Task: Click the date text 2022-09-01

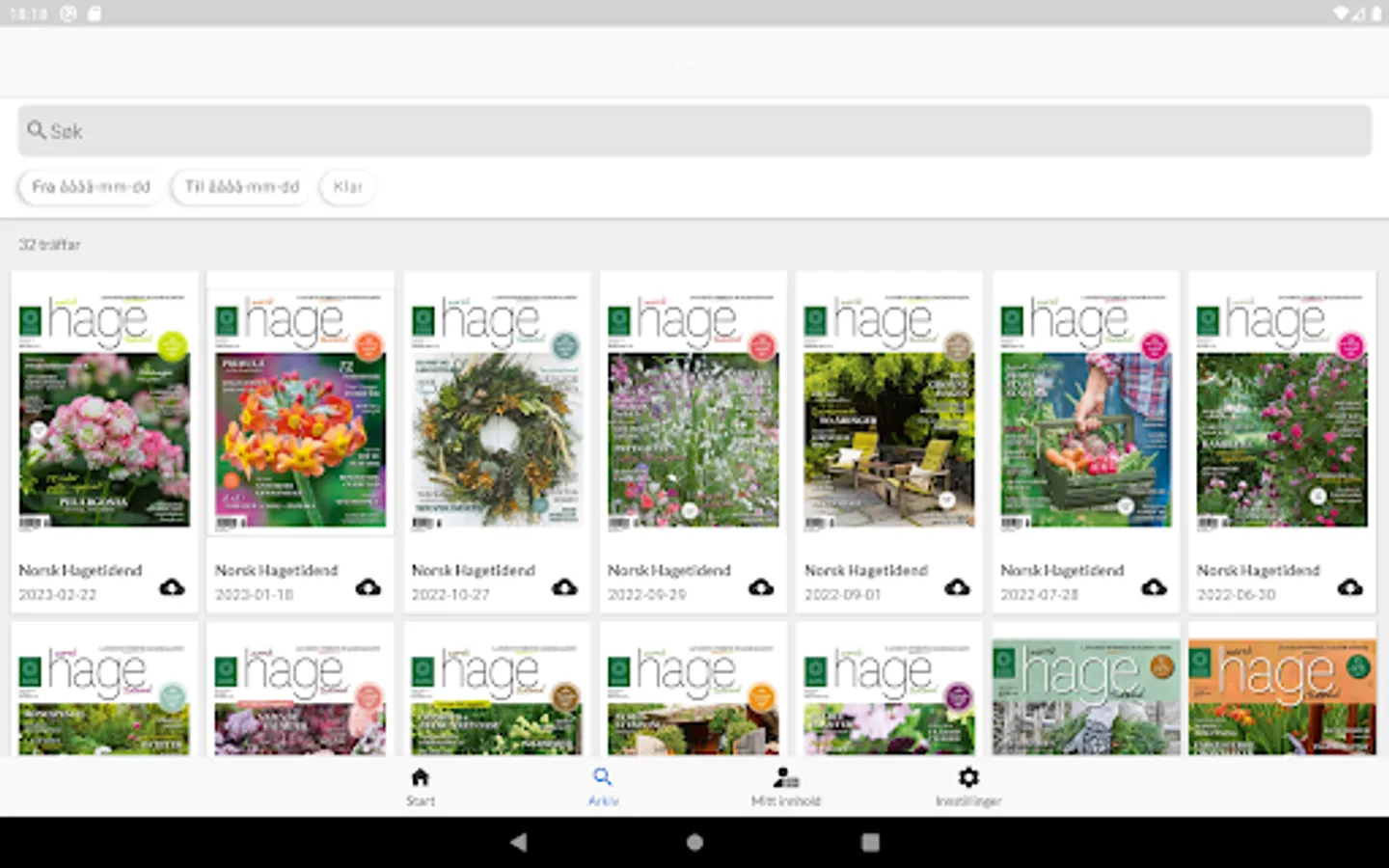Action: 843,594
